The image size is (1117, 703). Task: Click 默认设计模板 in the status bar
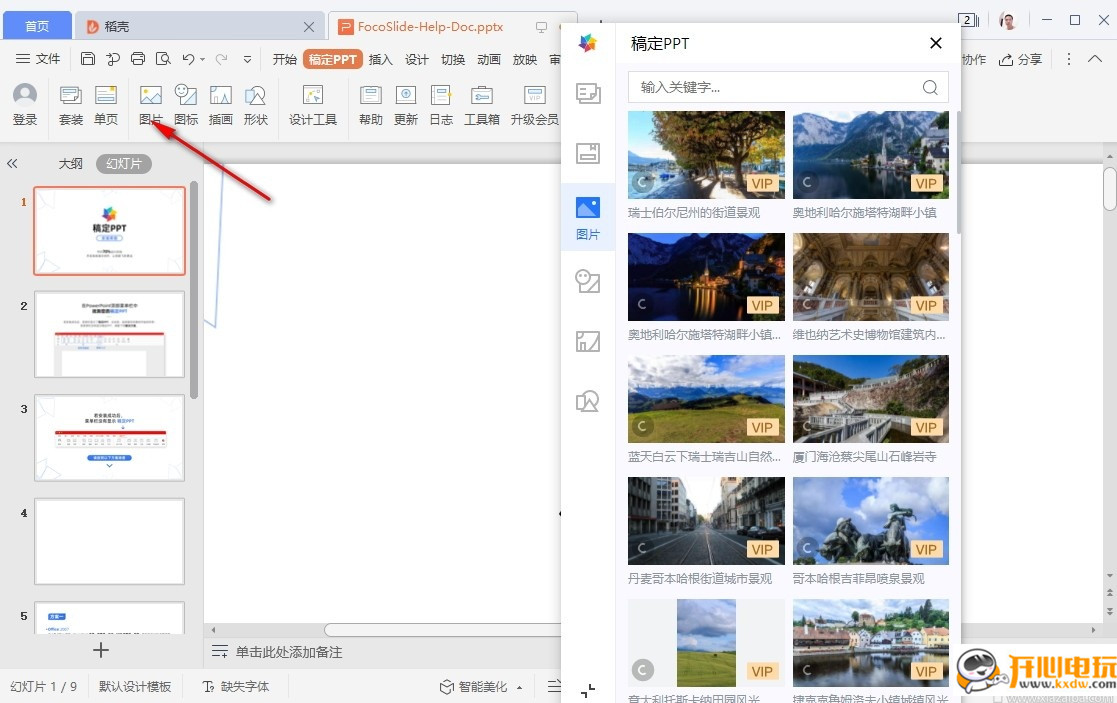click(135, 686)
